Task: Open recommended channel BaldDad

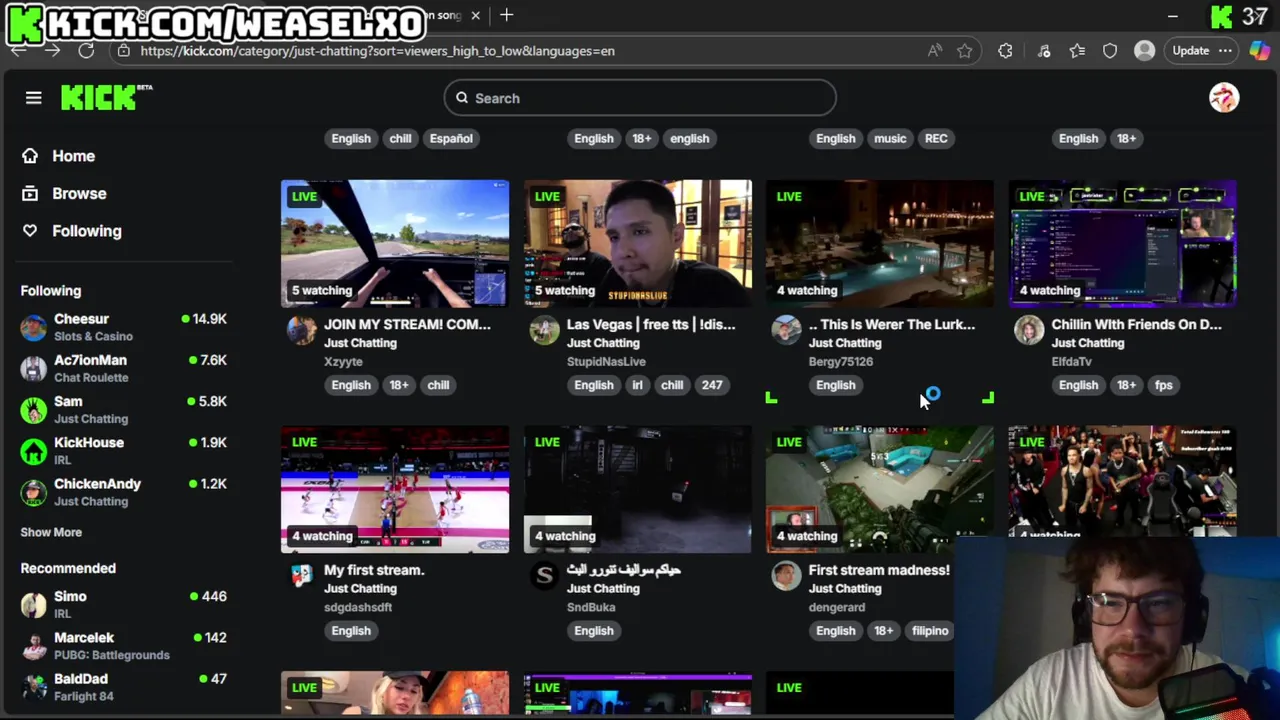Action: pyautogui.click(x=124, y=687)
